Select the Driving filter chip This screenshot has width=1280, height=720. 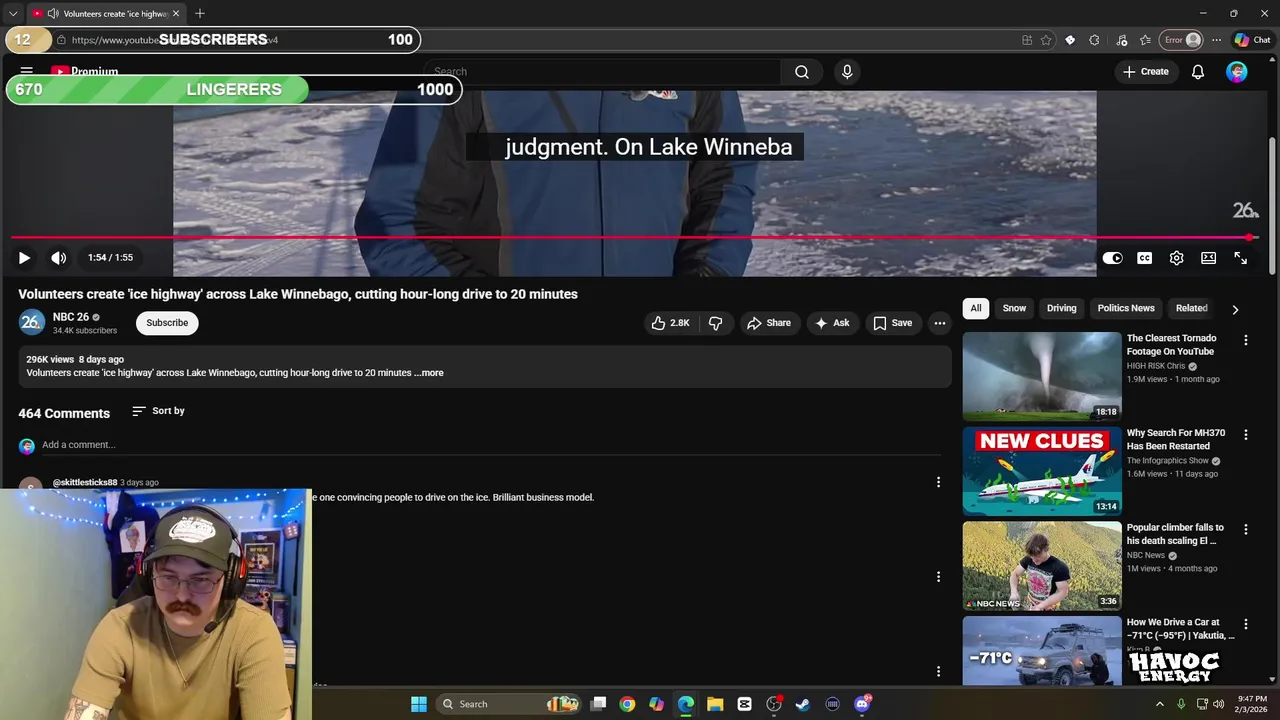click(x=1061, y=308)
